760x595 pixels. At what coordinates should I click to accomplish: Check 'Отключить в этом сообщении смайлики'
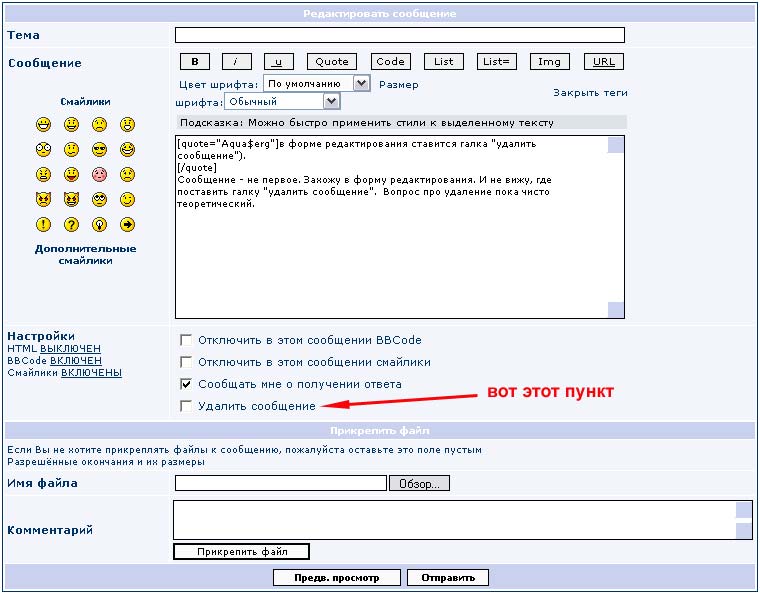tap(185, 362)
